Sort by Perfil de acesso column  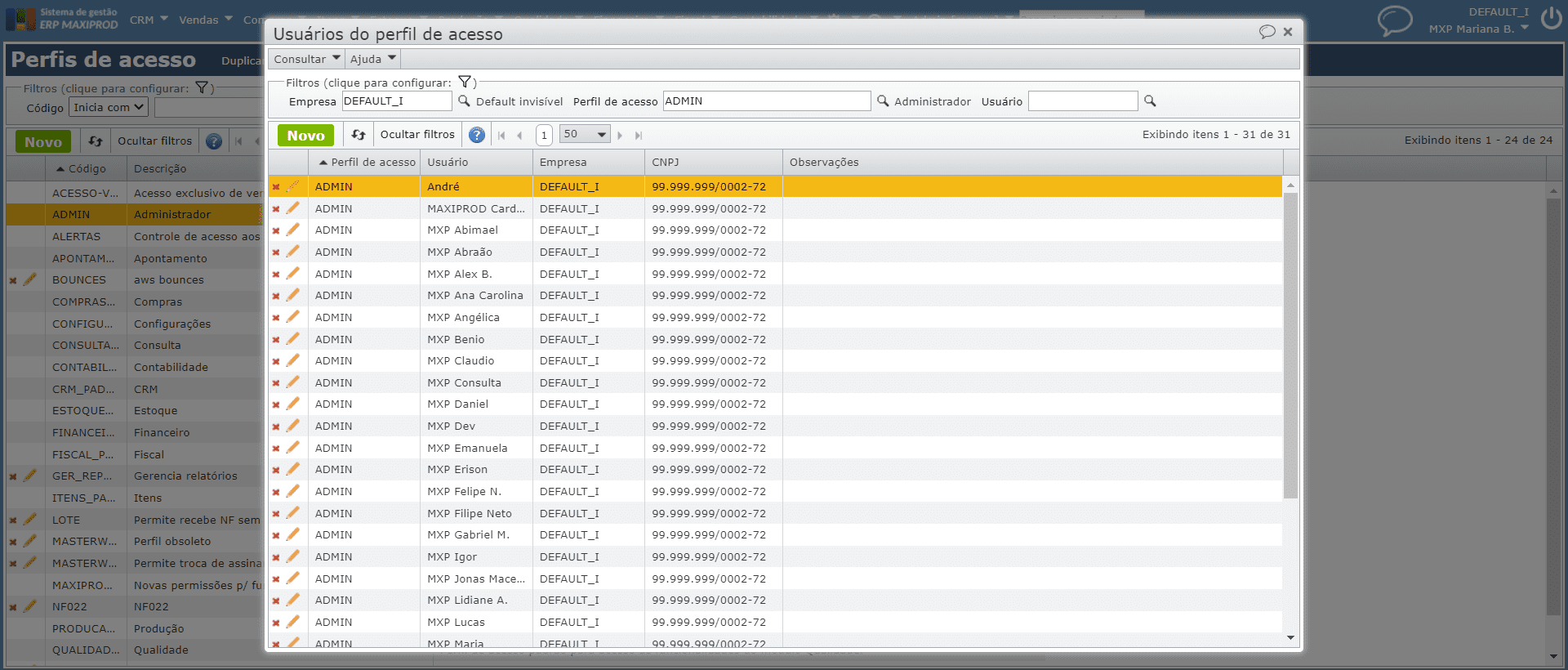364,163
